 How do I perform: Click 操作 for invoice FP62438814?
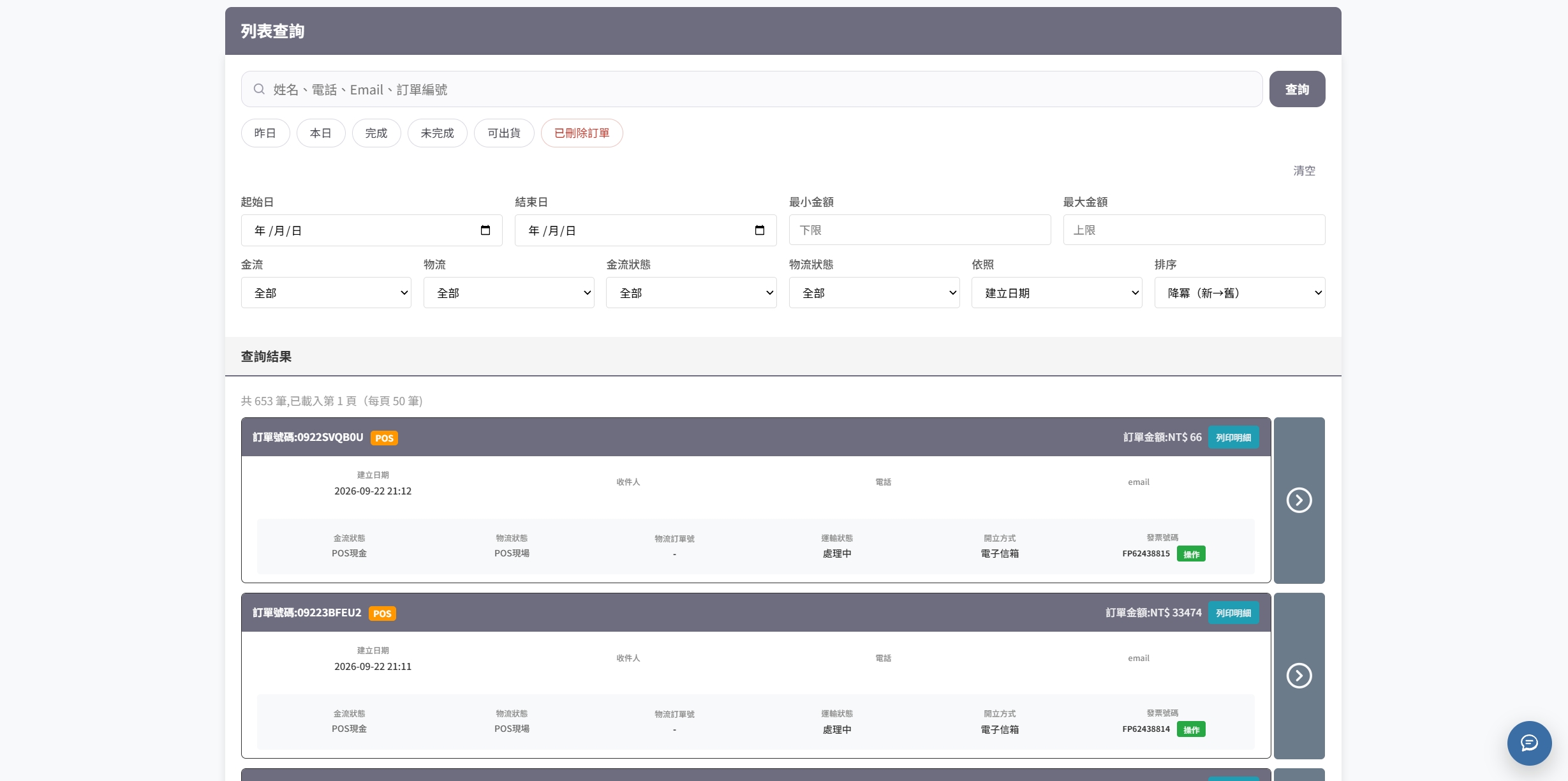pyautogui.click(x=1191, y=729)
